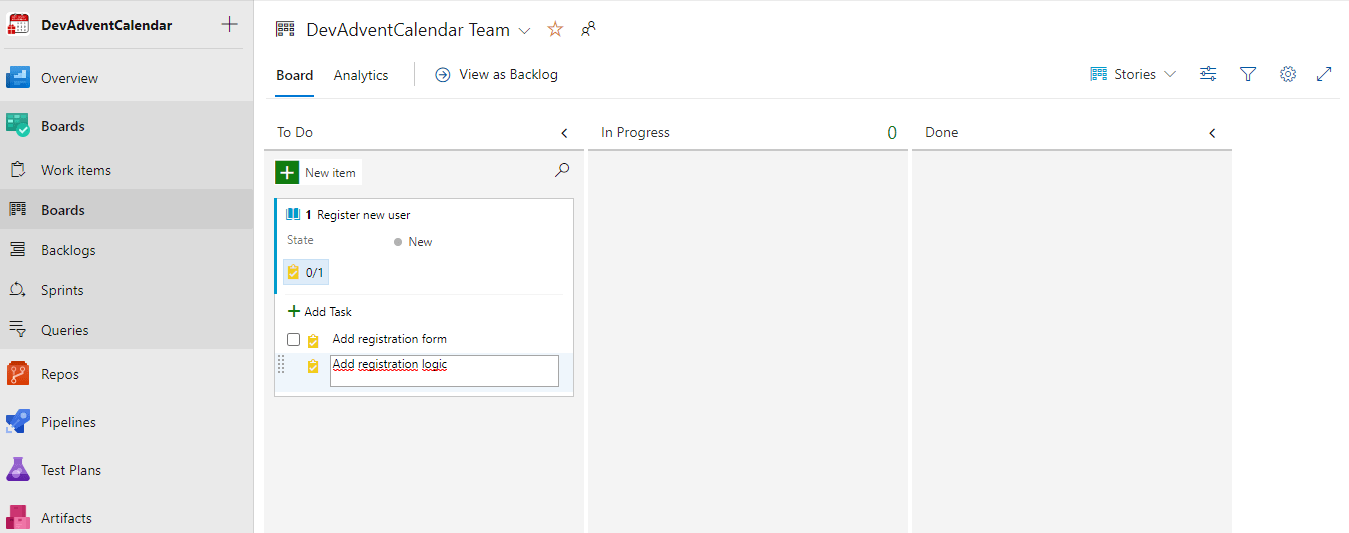This screenshot has height=533, width=1349.
Task: Collapse the To Do column
Action: tap(564, 133)
